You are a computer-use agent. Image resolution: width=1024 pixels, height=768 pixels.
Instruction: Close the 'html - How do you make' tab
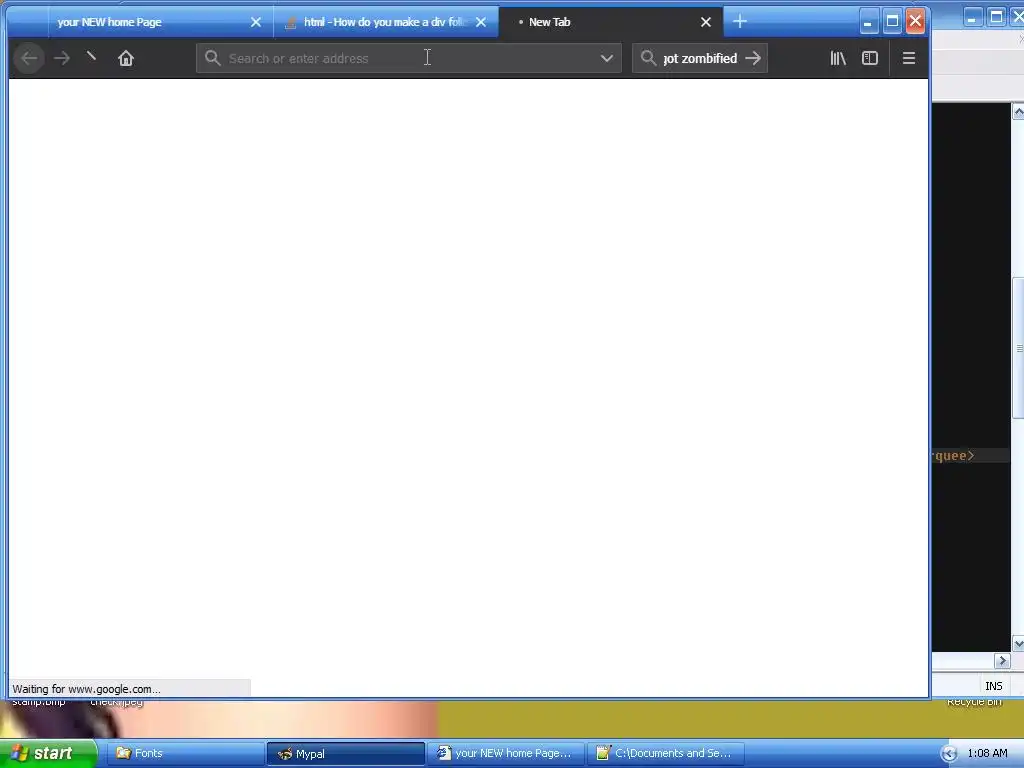click(x=481, y=22)
